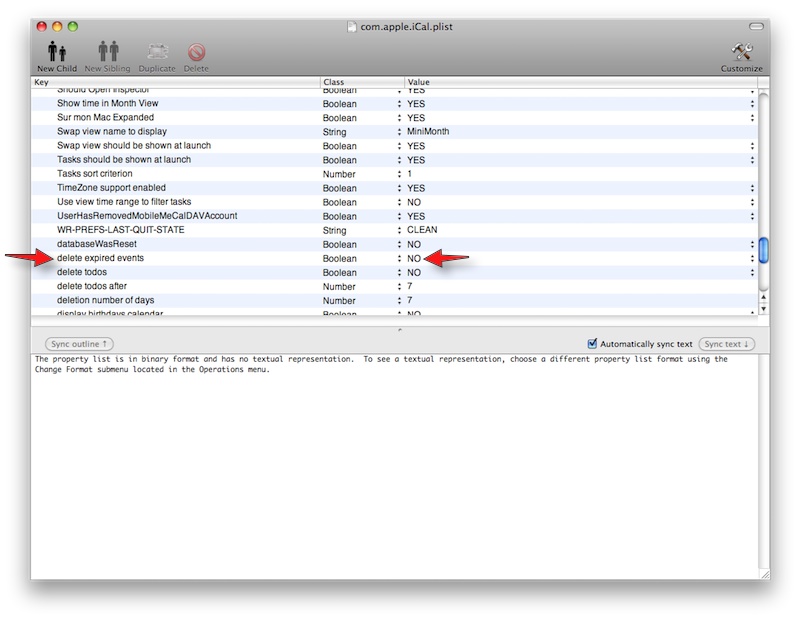
Task: Open value dropdown for TimeZone support enabled
Action: (x=752, y=188)
